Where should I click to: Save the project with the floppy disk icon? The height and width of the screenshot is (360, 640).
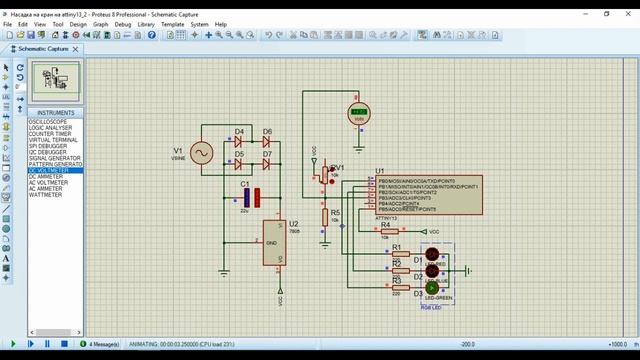pos(31,35)
